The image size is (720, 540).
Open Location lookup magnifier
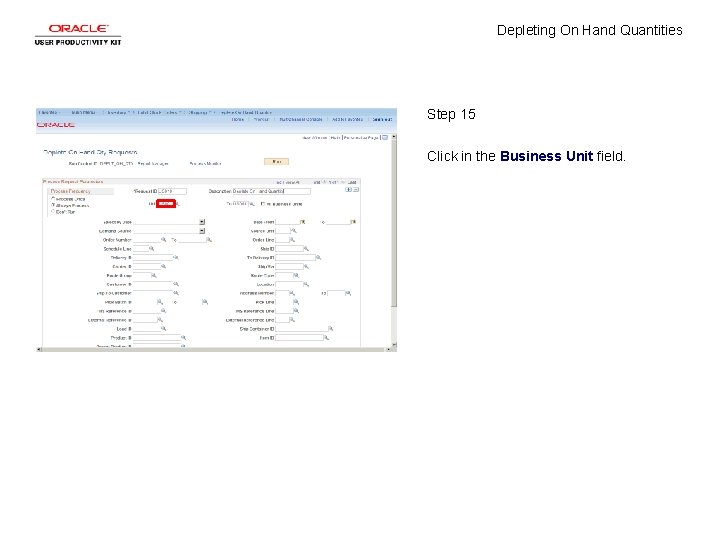306,284
